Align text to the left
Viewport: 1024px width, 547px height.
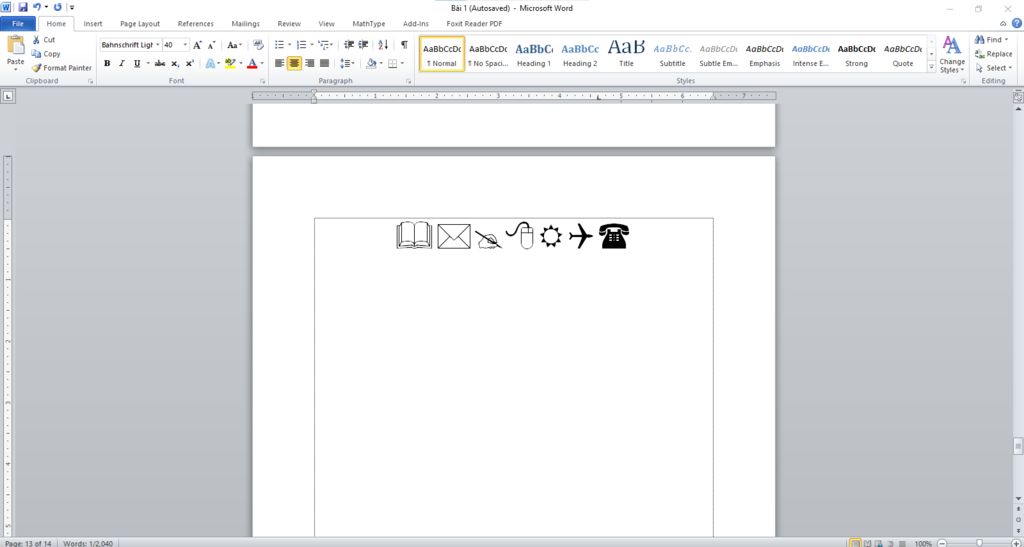(280, 63)
